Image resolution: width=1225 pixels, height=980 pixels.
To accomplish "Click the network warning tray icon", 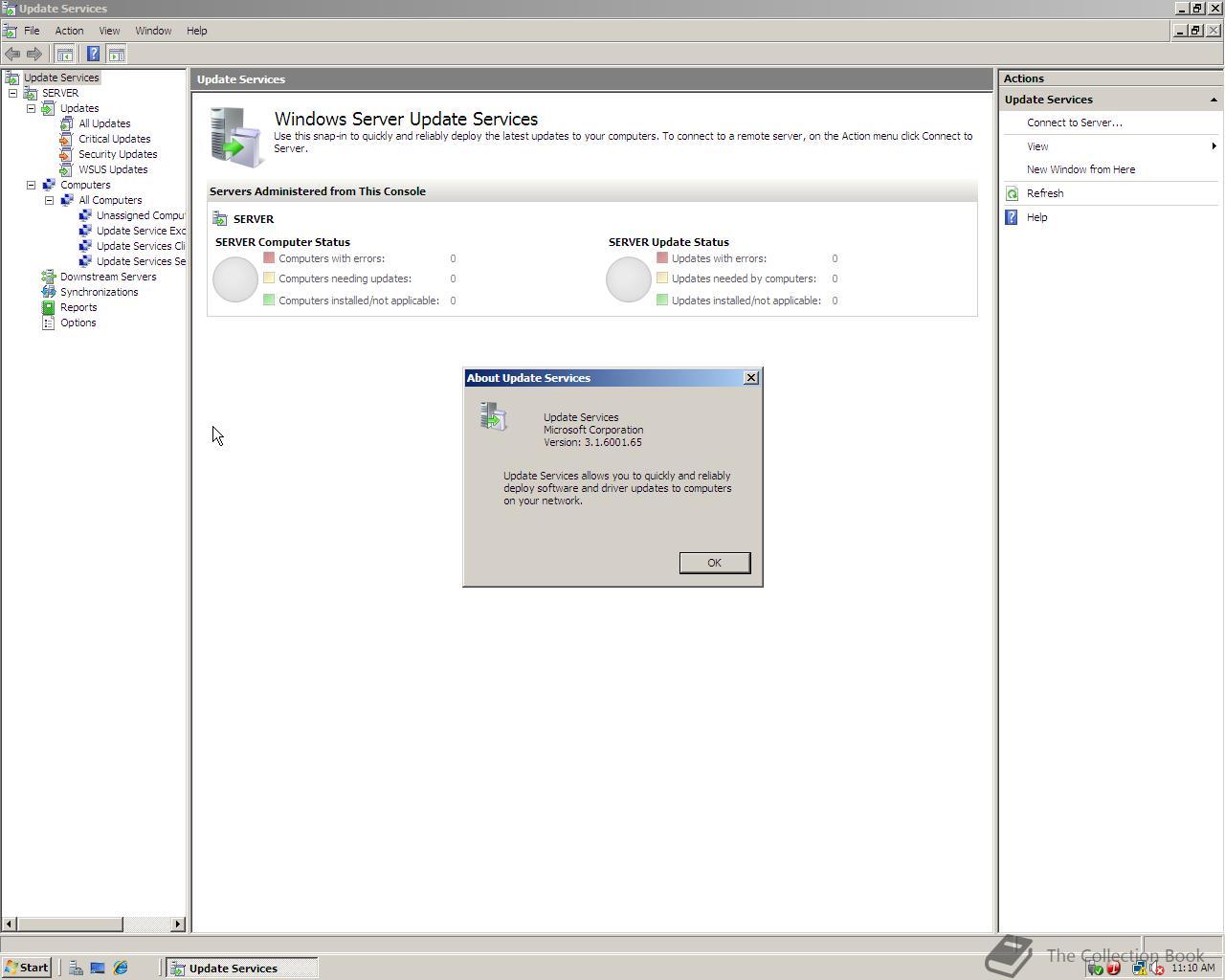I will click(1140, 969).
